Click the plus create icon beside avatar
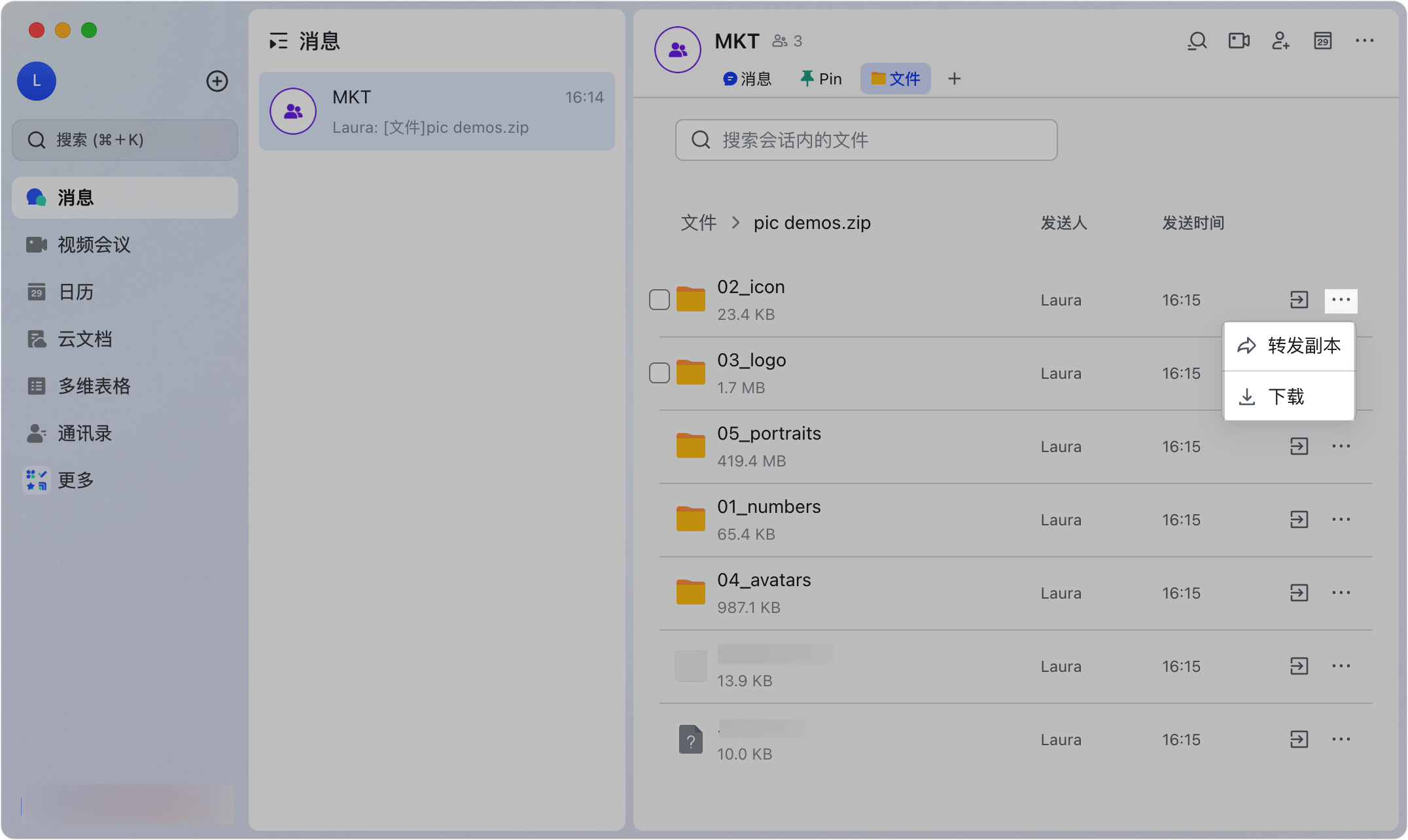The image size is (1408, 840). pos(217,81)
